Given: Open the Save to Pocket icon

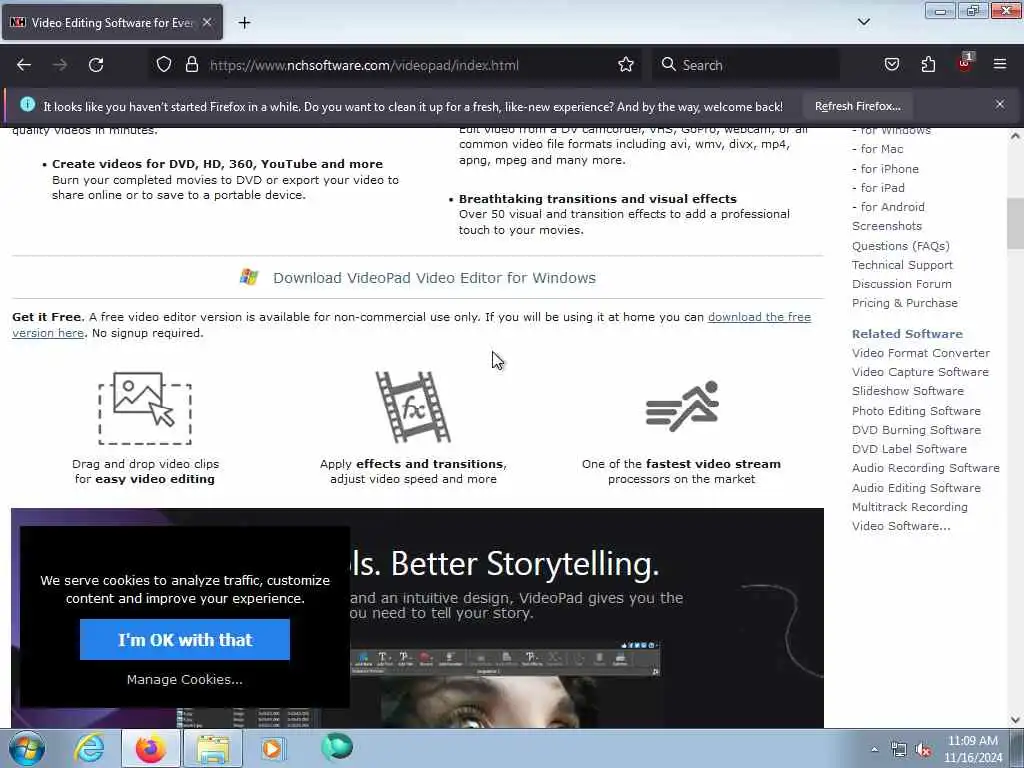Looking at the screenshot, I should tap(891, 65).
